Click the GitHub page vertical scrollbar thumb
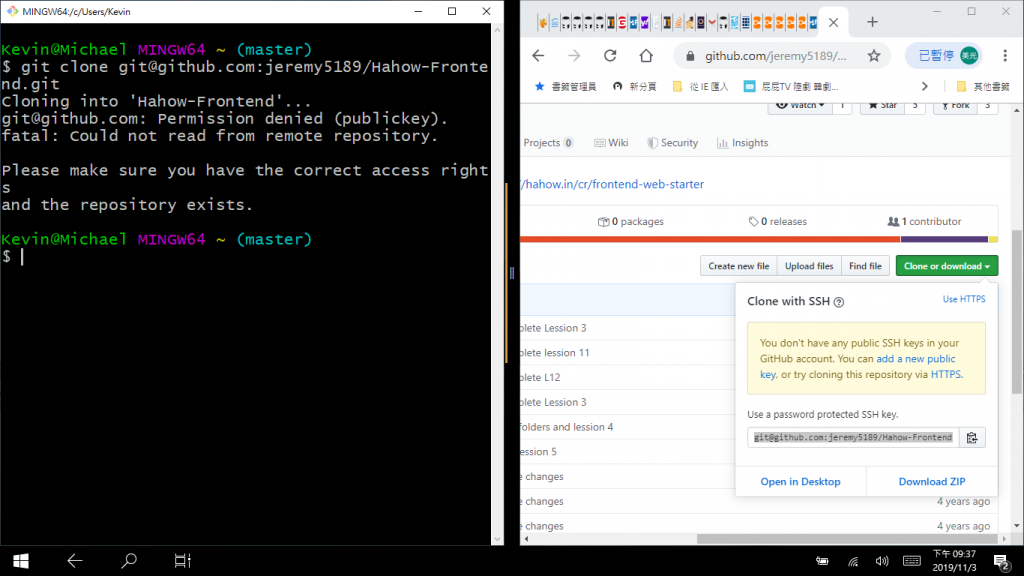Screen dimensions: 1024x576 click(1017, 312)
